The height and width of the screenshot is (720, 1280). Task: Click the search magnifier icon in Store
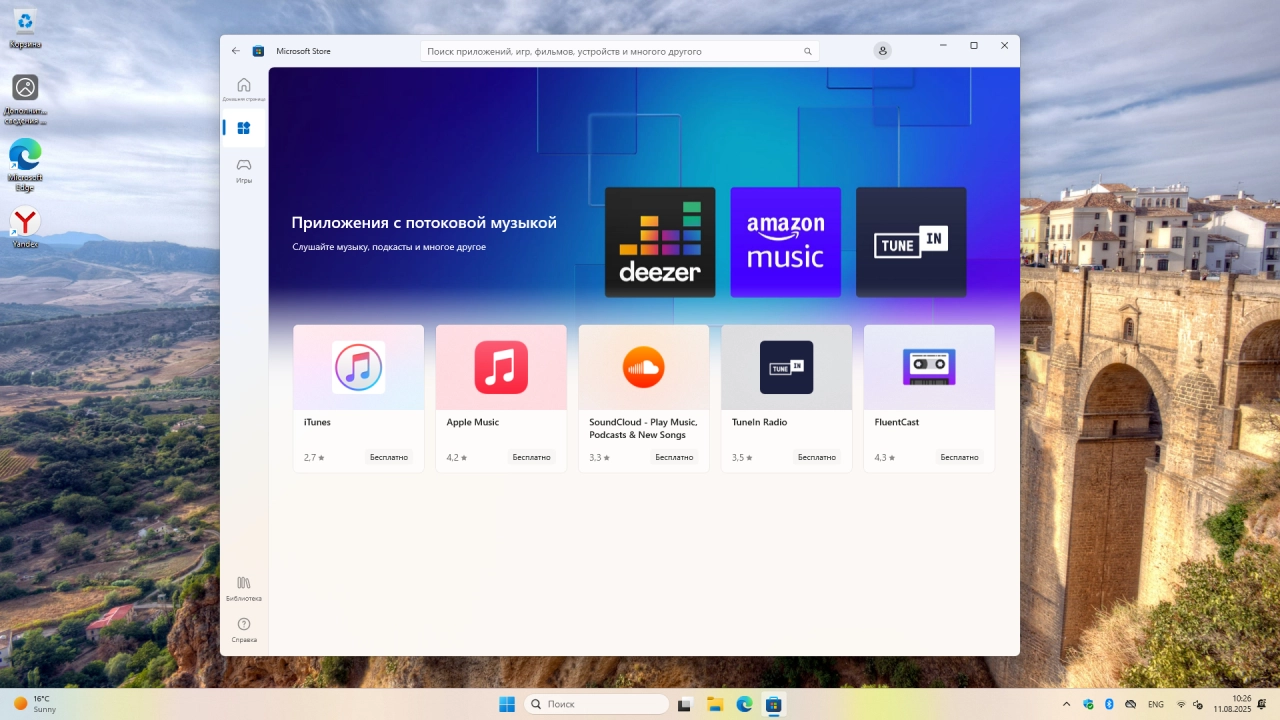point(808,51)
